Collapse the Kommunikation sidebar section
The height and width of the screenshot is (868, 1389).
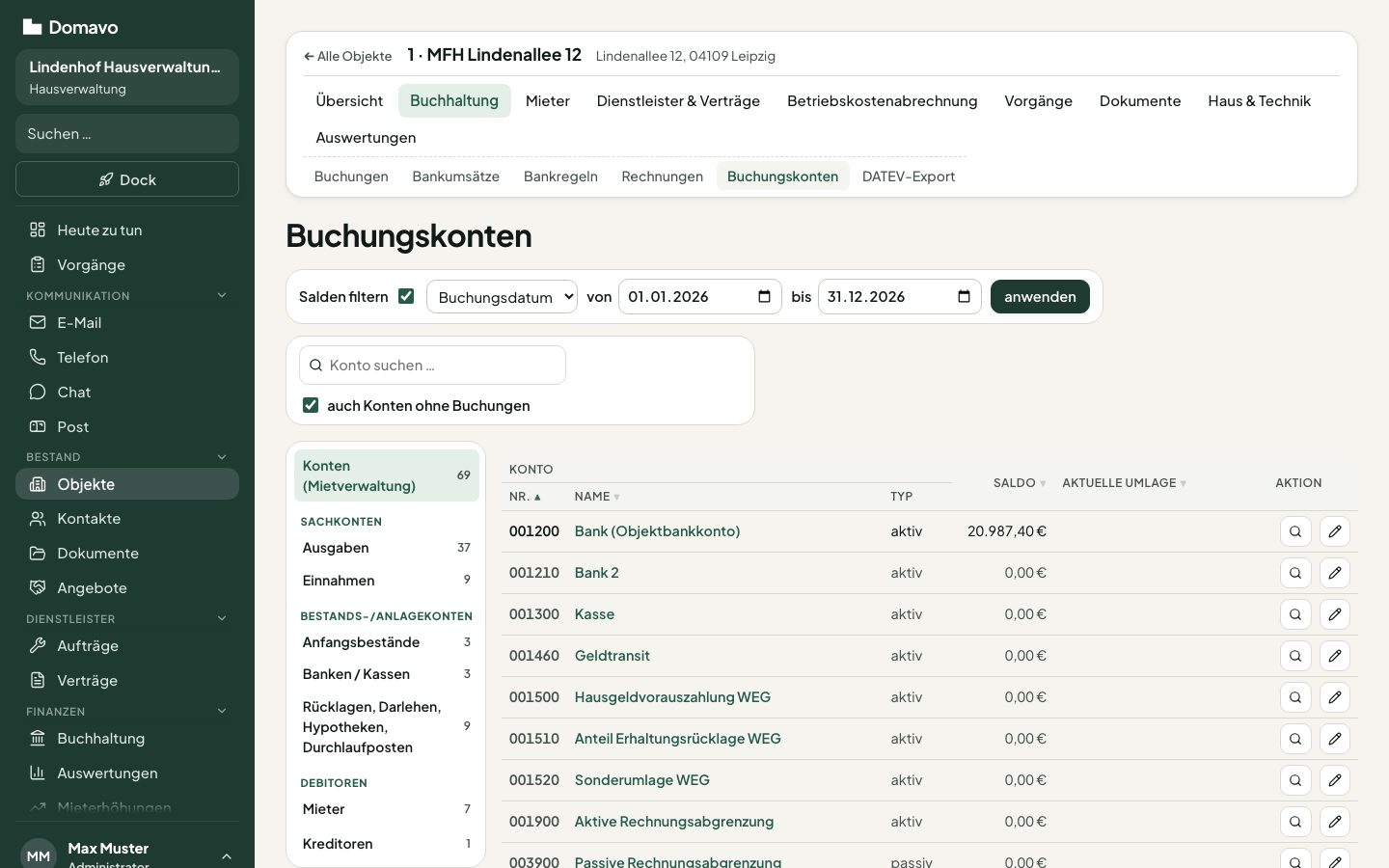(222, 295)
